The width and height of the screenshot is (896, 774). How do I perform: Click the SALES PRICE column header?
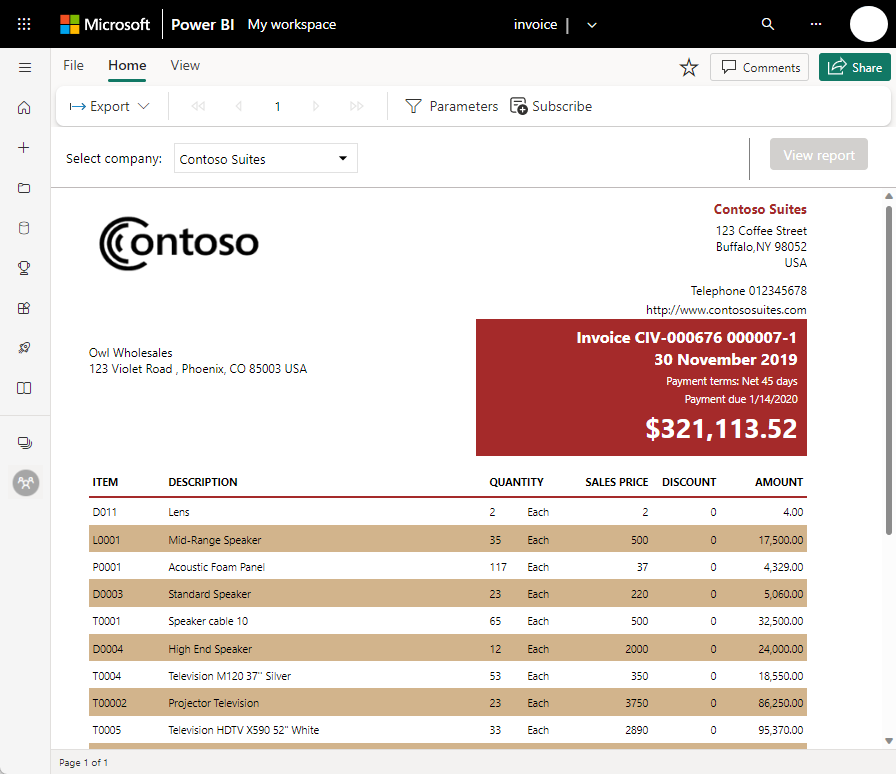pyautogui.click(x=617, y=482)
